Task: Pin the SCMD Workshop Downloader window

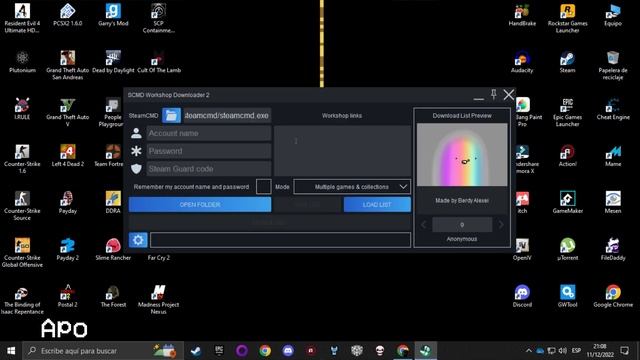Action: (493, 95)
